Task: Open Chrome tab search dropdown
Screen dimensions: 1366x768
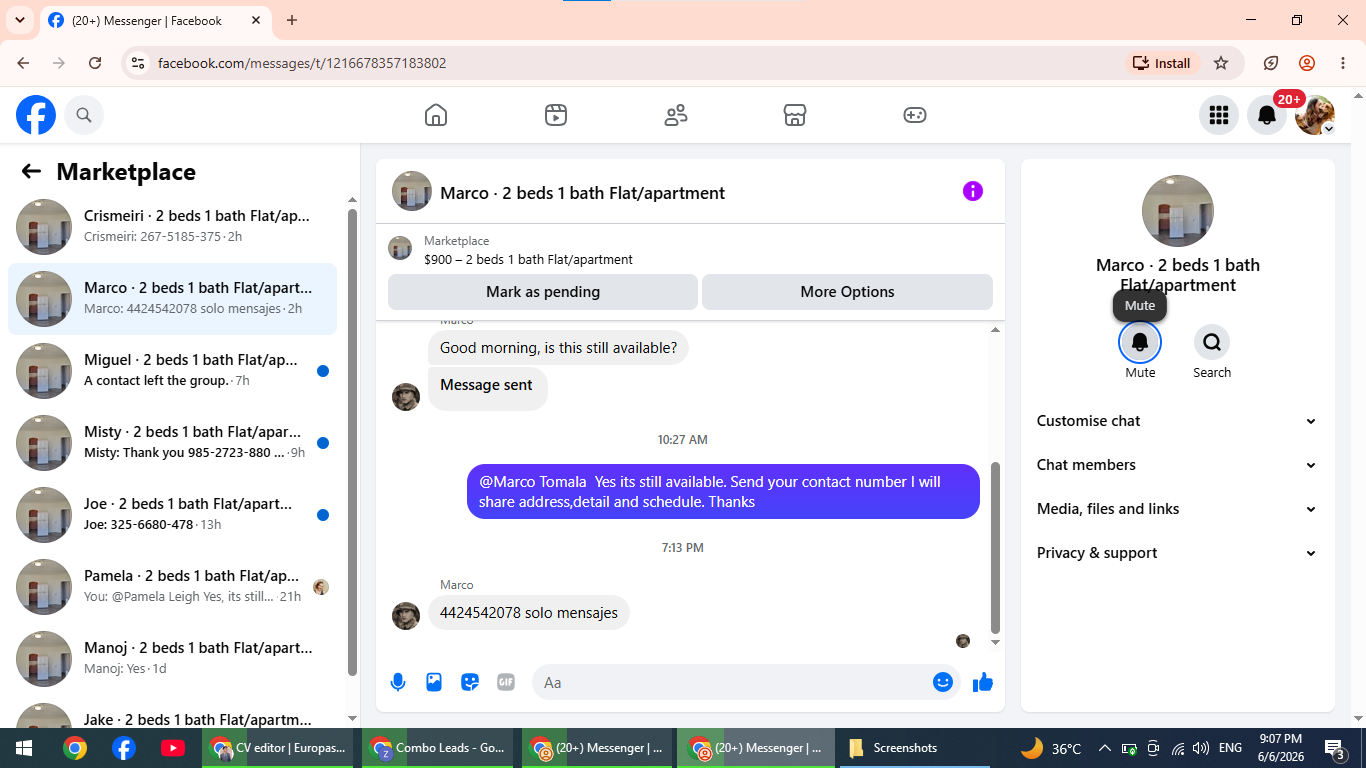Action: [20, 20]
